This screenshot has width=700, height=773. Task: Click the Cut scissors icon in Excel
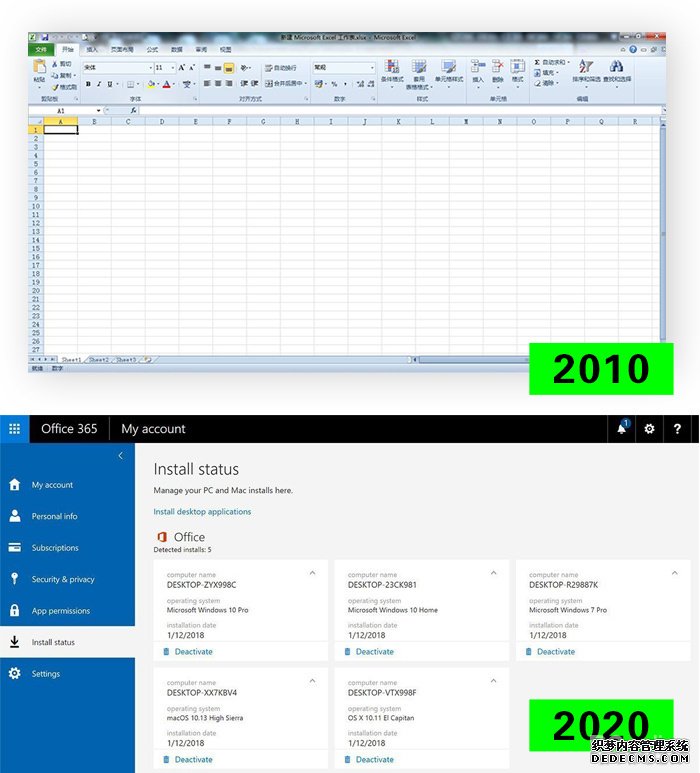point(55,64)
